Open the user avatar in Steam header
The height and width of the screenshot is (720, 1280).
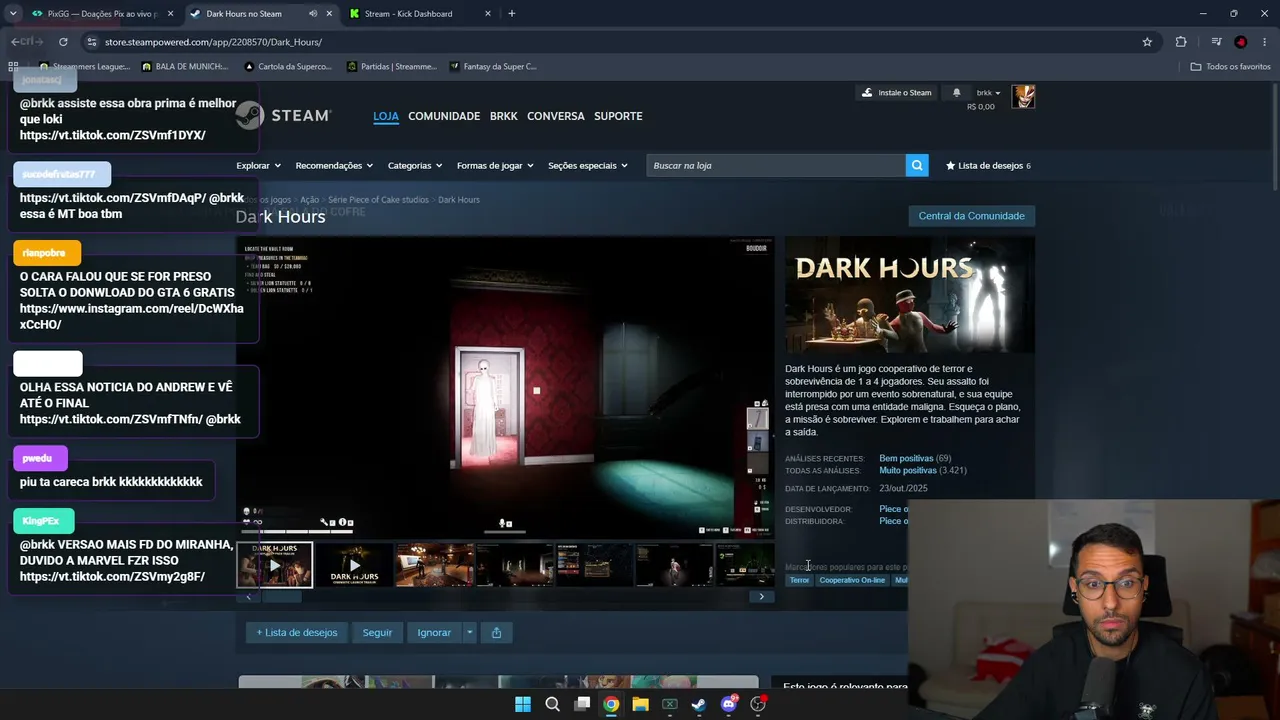(1023, 96)
